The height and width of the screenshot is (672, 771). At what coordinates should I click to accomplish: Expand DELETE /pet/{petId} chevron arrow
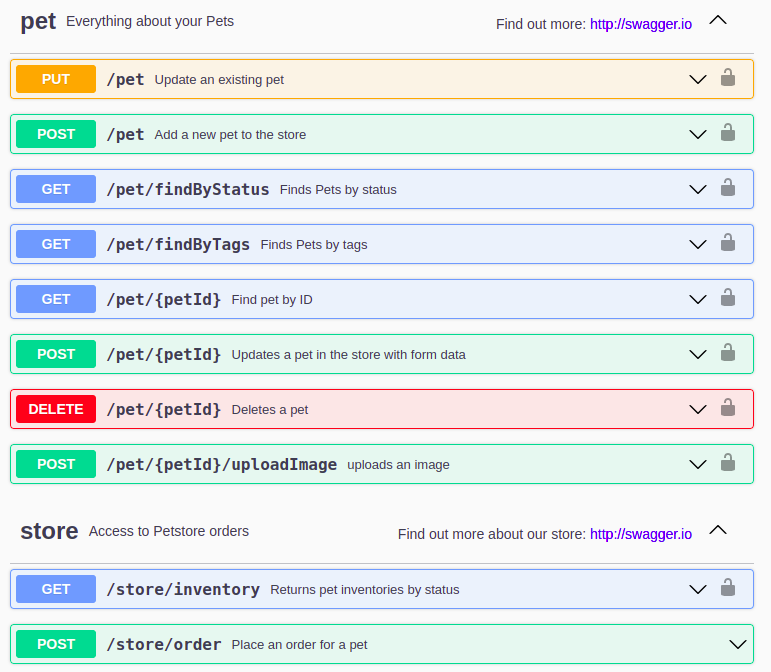tap(698, 409)
